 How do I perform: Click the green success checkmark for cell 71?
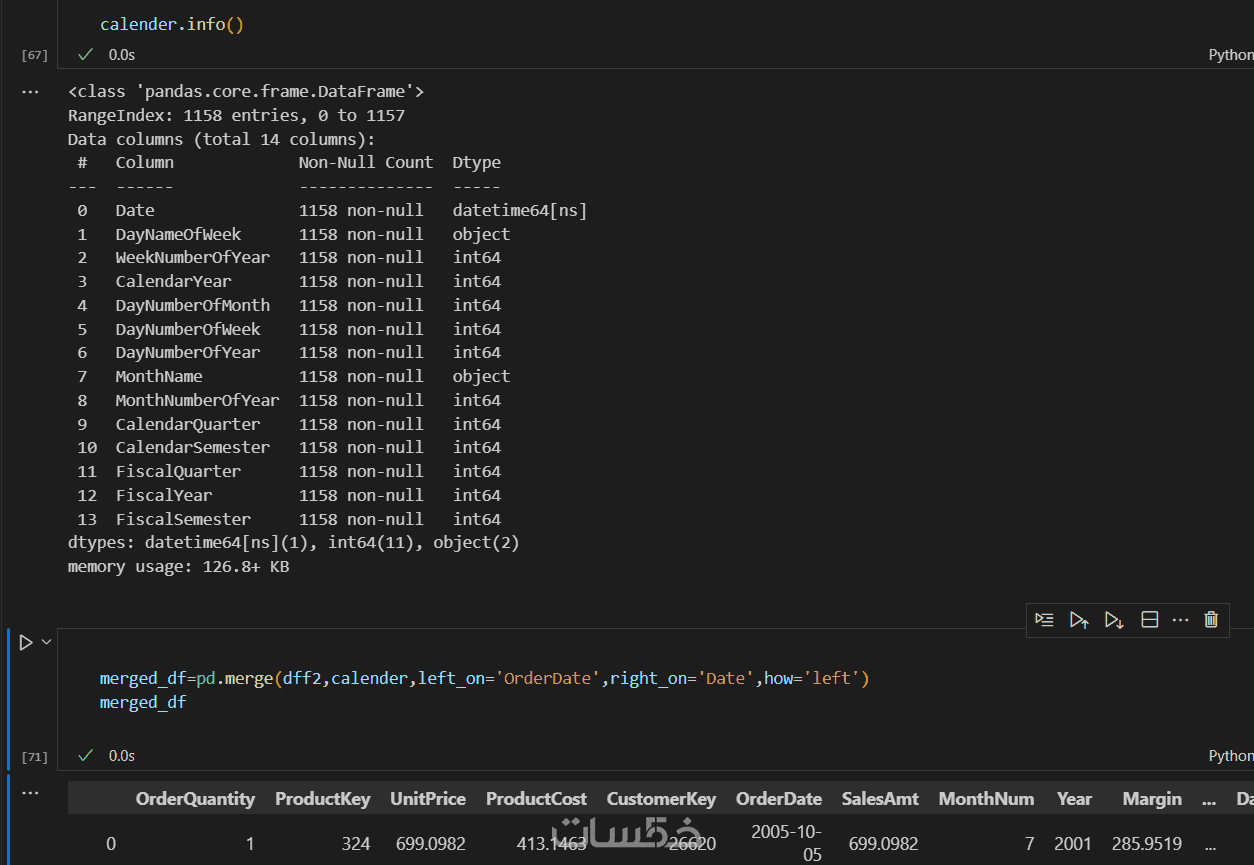(85, 755)
